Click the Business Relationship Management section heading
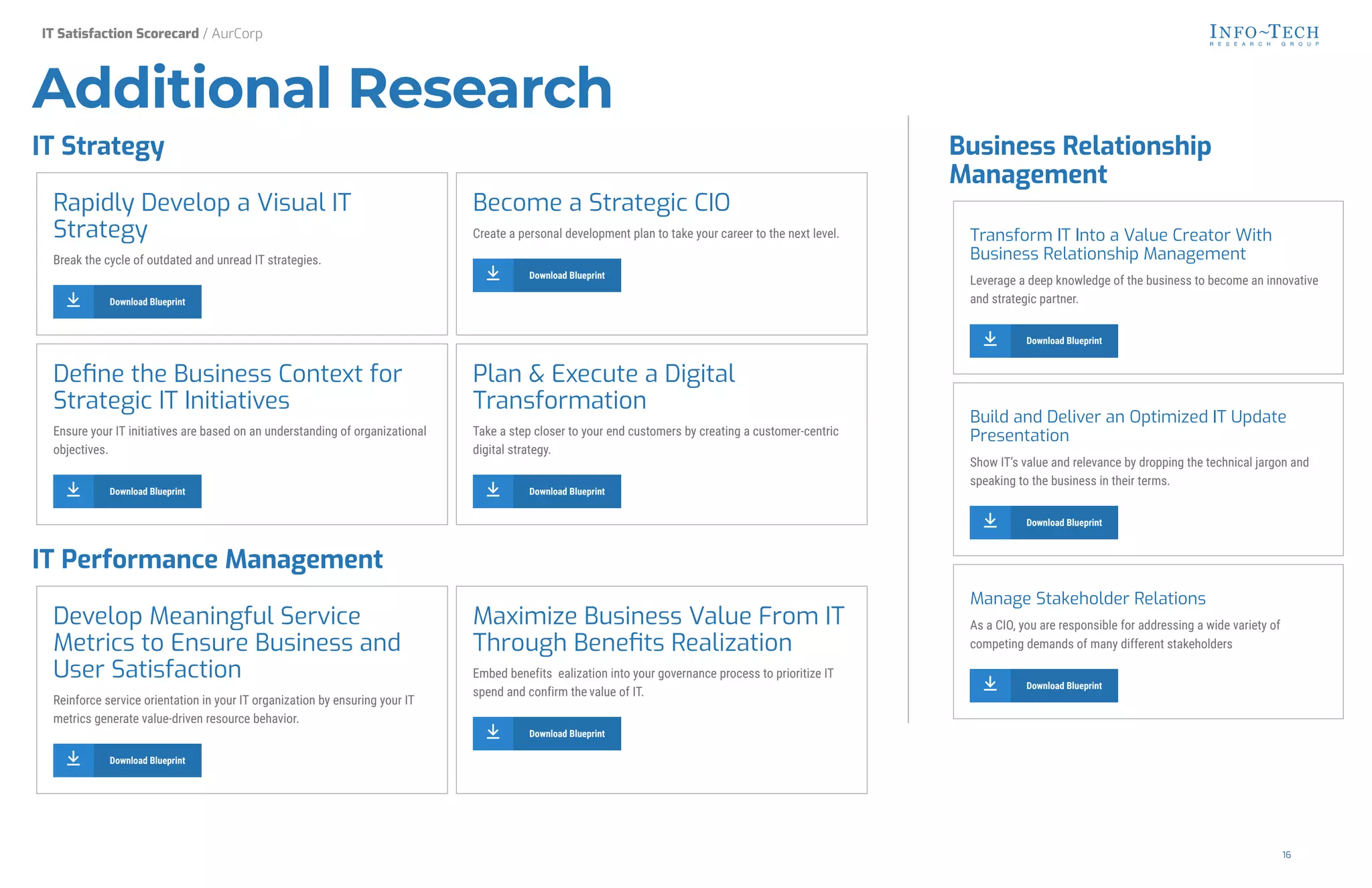Image resolution: width=1372 pixels, height=888 pixels. pyautogui.click(x=1080, y=160)
